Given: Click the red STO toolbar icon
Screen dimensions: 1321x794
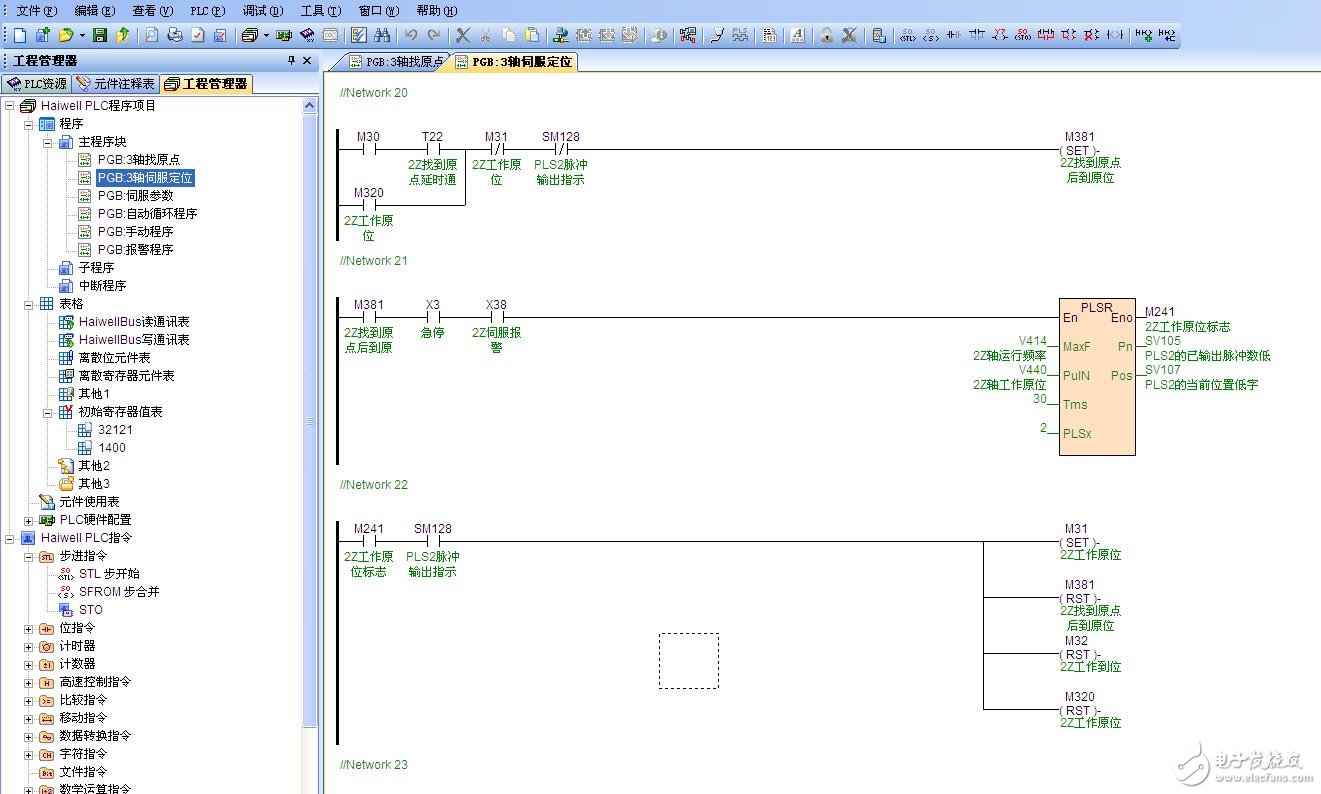Looking at the screenshot, I should pos(1022,35).
